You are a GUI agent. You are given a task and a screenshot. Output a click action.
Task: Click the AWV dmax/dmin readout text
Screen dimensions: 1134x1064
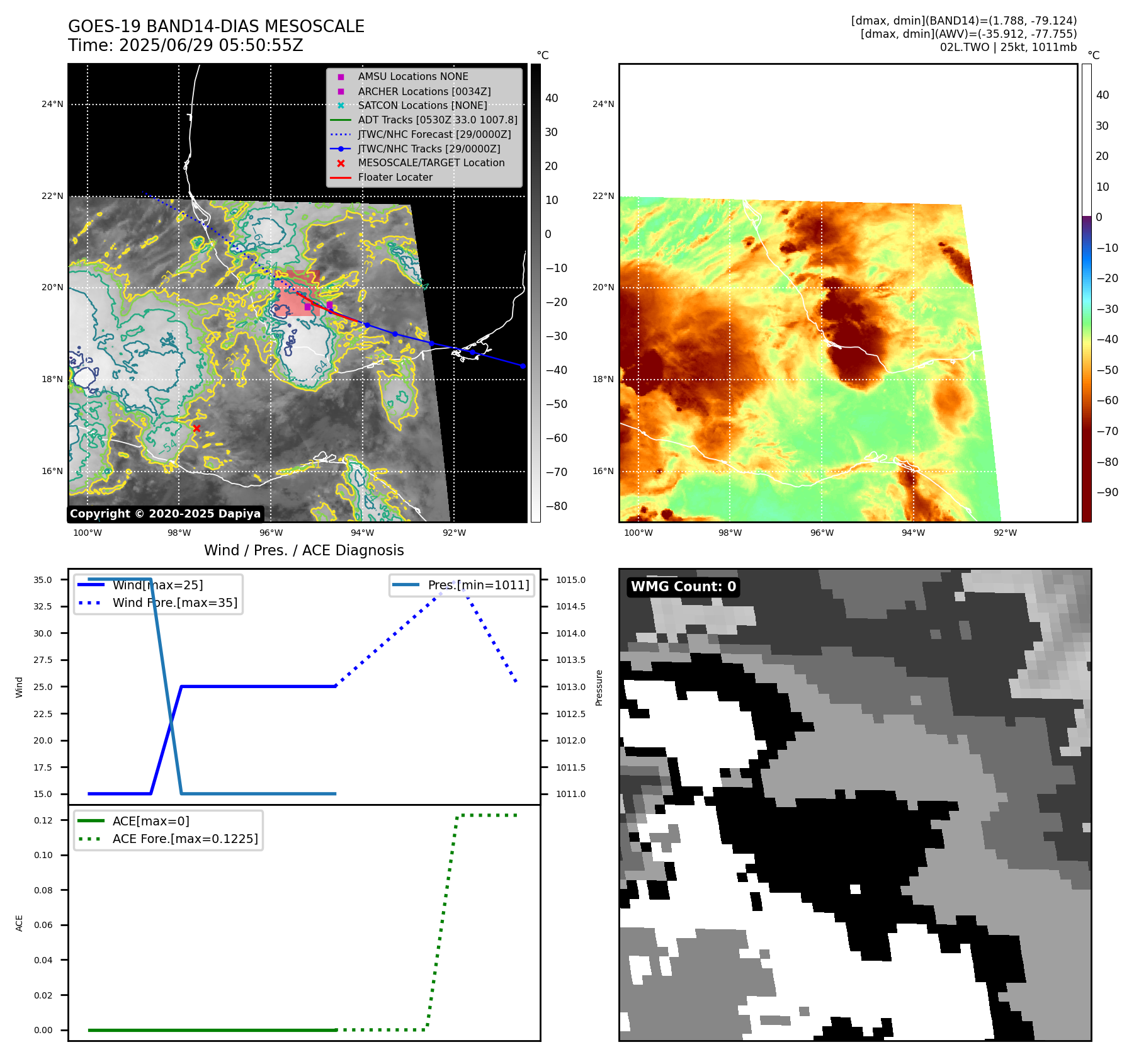[x=968, y=34]
